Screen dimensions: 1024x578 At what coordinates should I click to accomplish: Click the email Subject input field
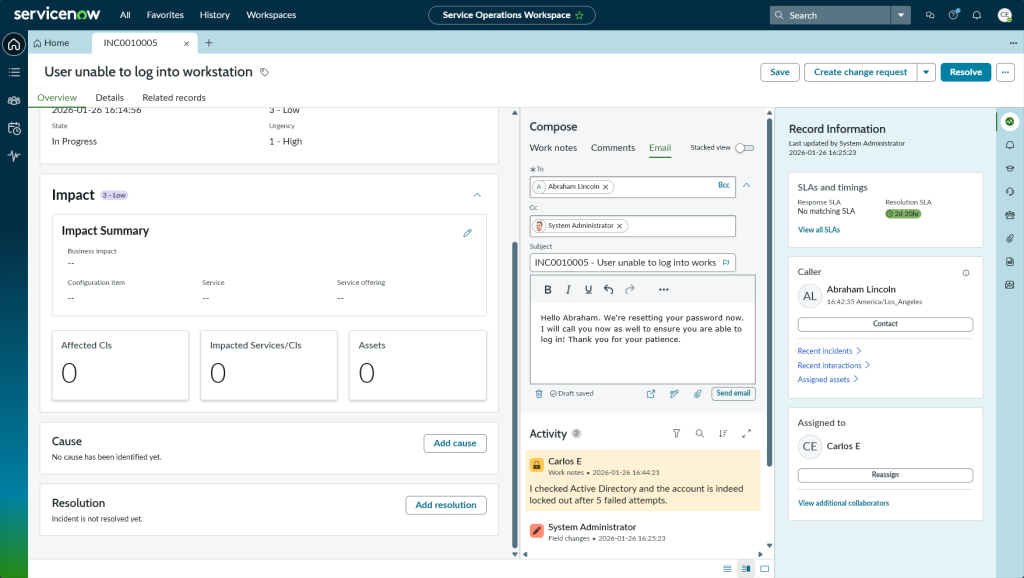[625, 263]
